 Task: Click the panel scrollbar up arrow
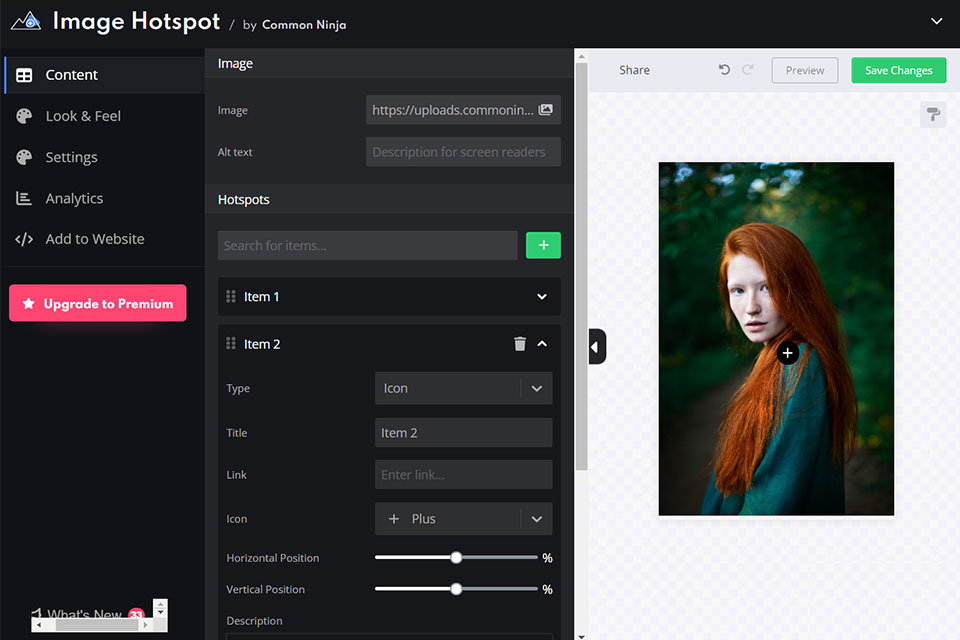[581, 56]
